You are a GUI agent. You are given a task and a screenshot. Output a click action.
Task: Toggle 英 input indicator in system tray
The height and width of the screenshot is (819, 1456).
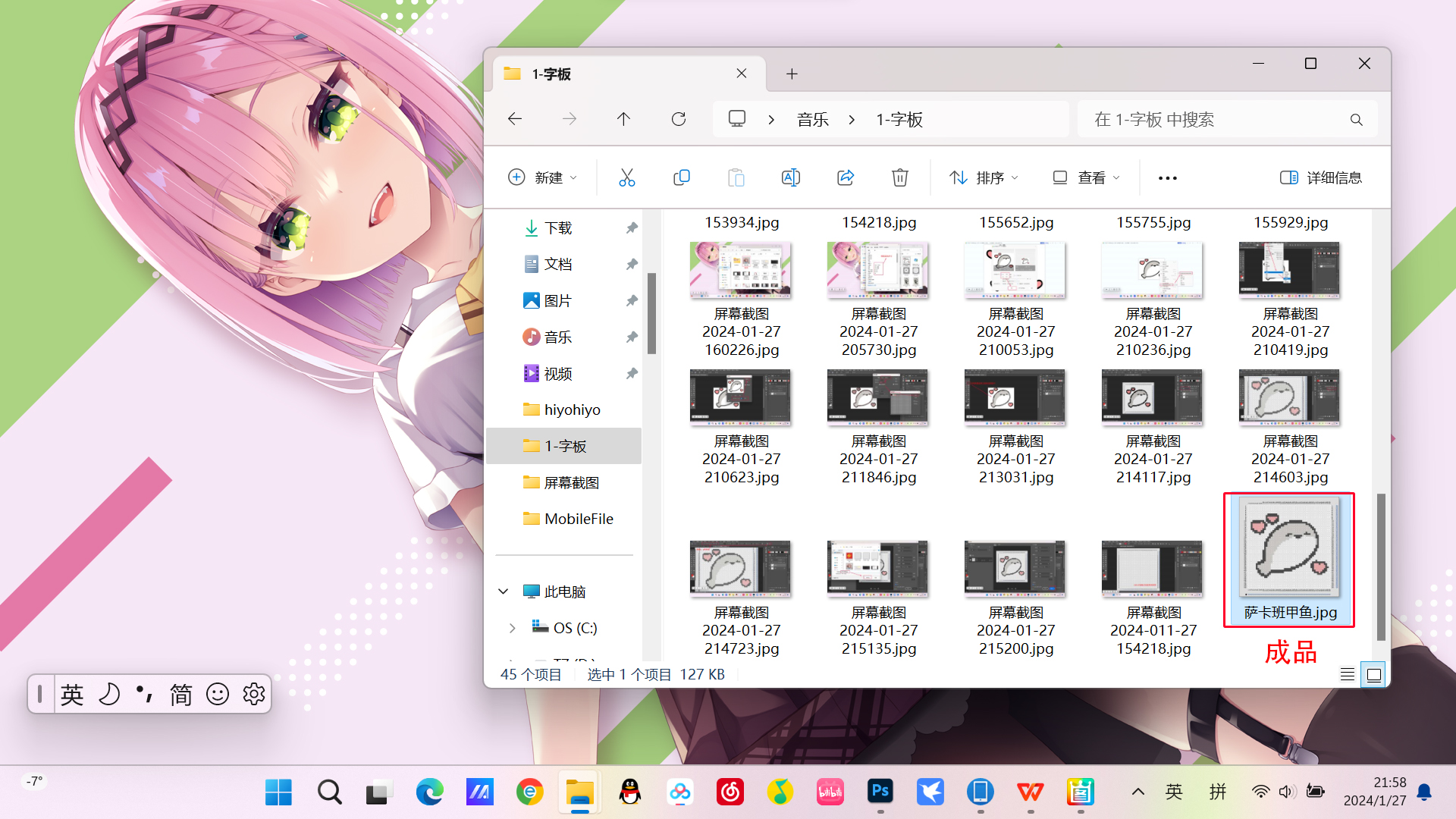pyautogui.click(x=1174, y=792)
